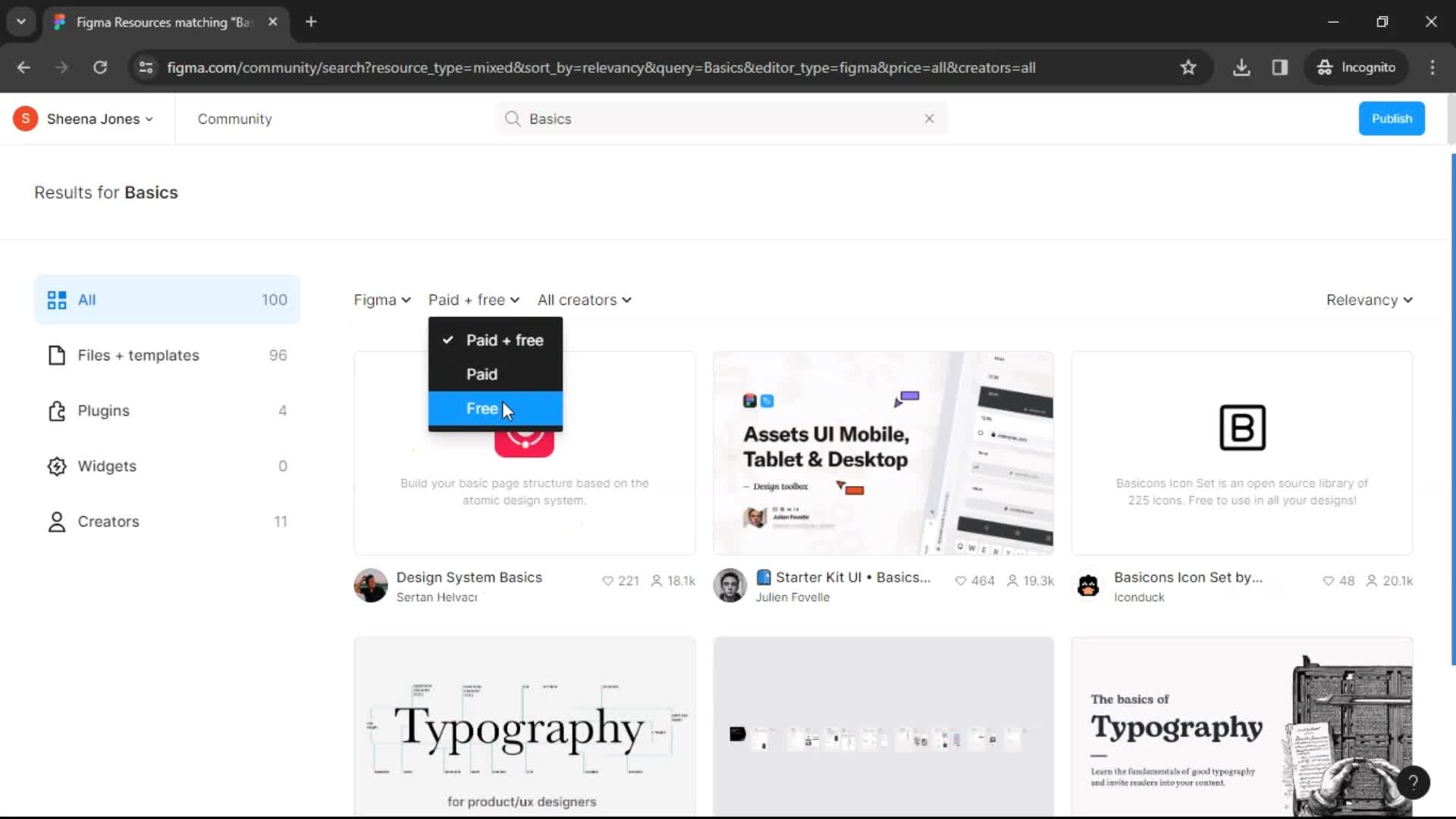The height and width of the screenshot is (819, 1456).
Task: Click the address bar URL
Action: (x=601, y=67)
